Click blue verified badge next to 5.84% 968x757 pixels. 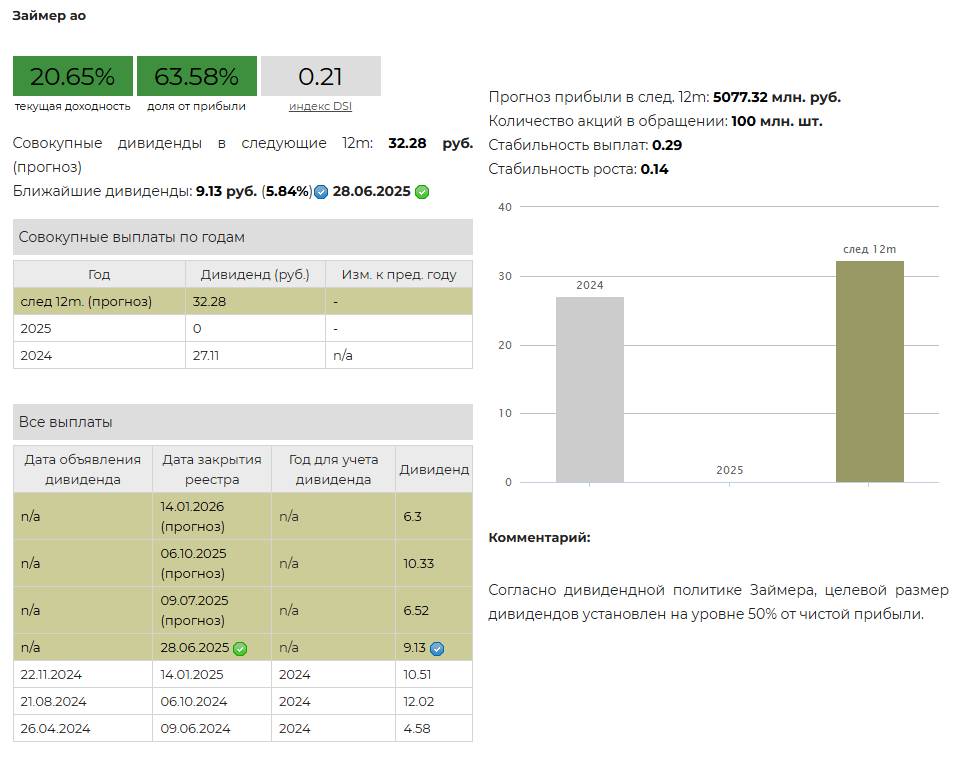(321, 192)
